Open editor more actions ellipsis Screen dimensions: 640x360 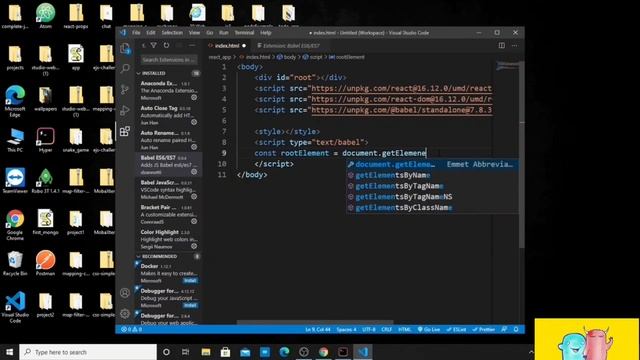515,45
